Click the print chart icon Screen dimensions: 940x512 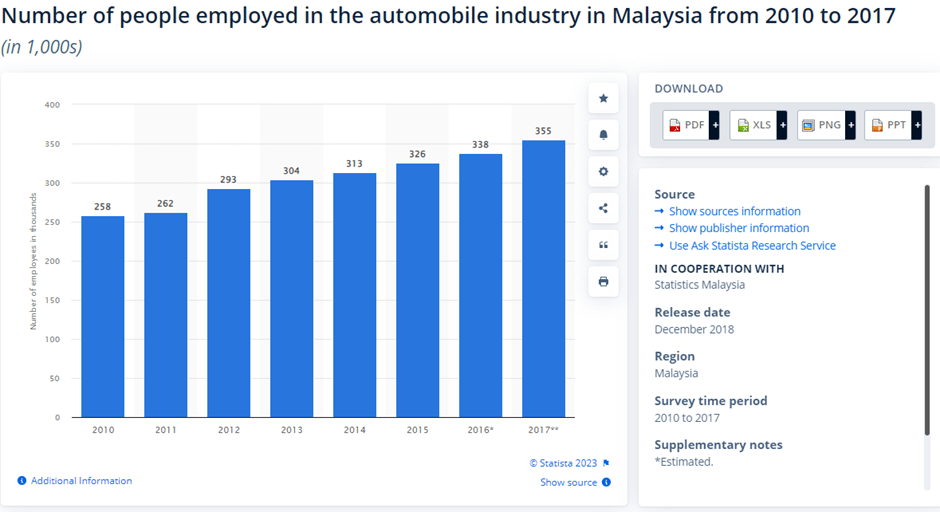pos(603,282)
